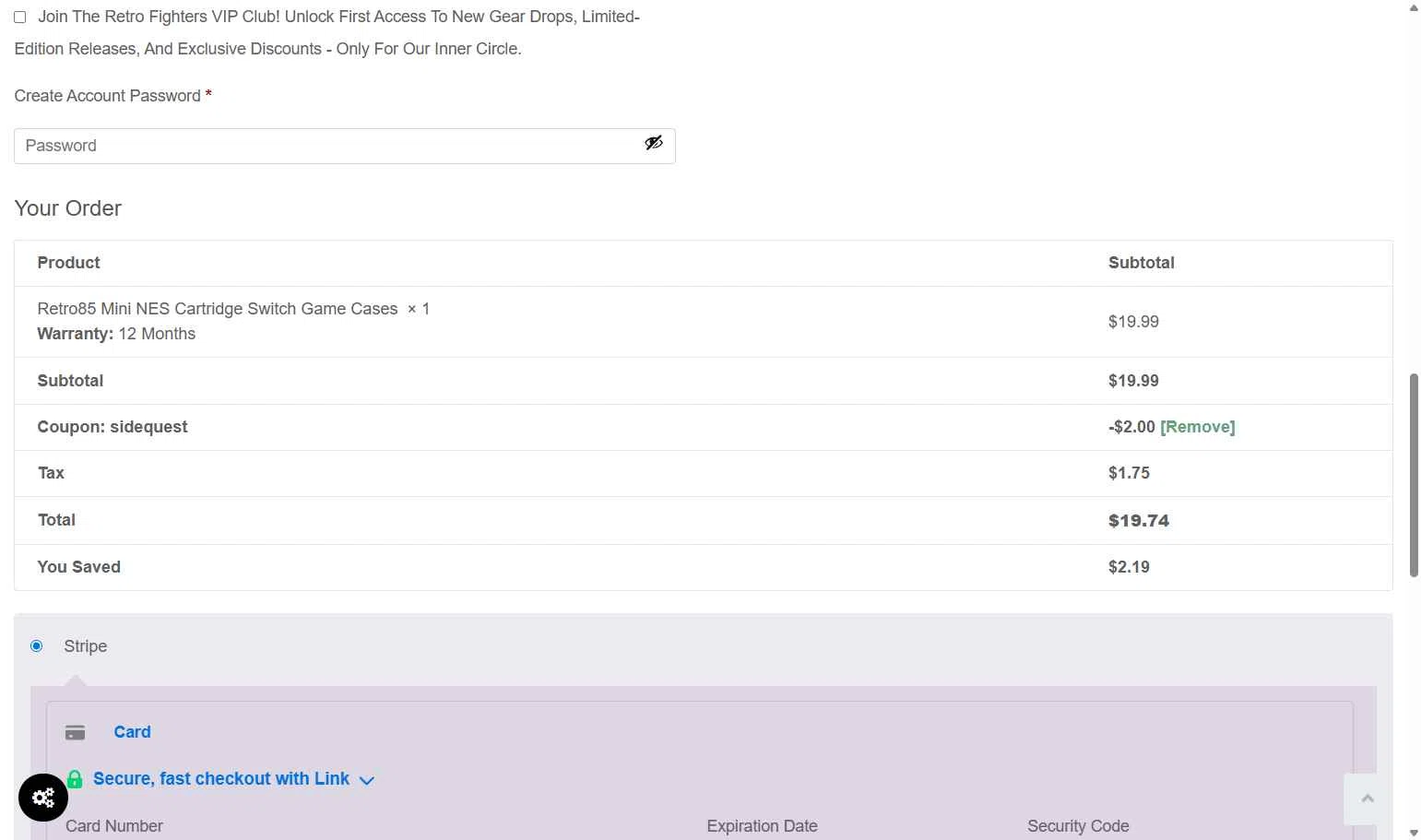Select the Stripe payment radio button

pyautogui.click(x=37, y=646)
